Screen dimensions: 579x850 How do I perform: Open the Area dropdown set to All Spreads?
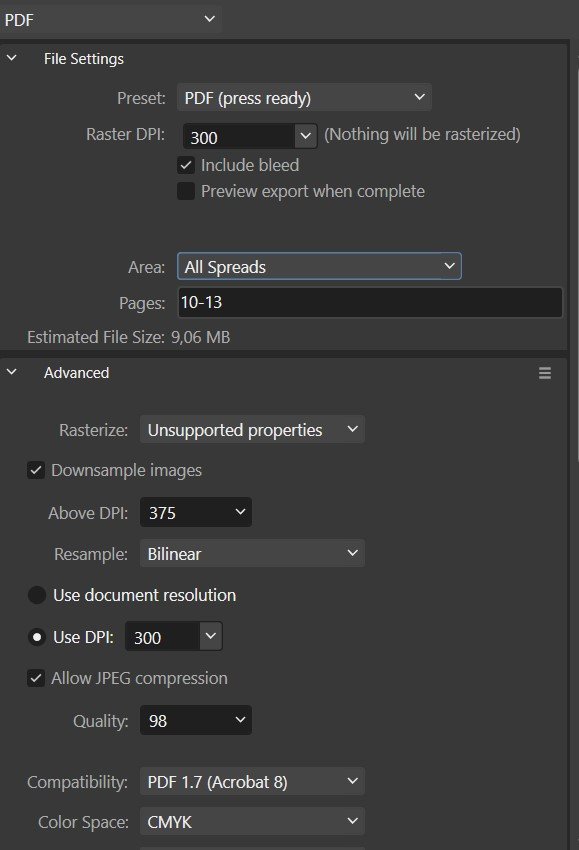point(319,266)
